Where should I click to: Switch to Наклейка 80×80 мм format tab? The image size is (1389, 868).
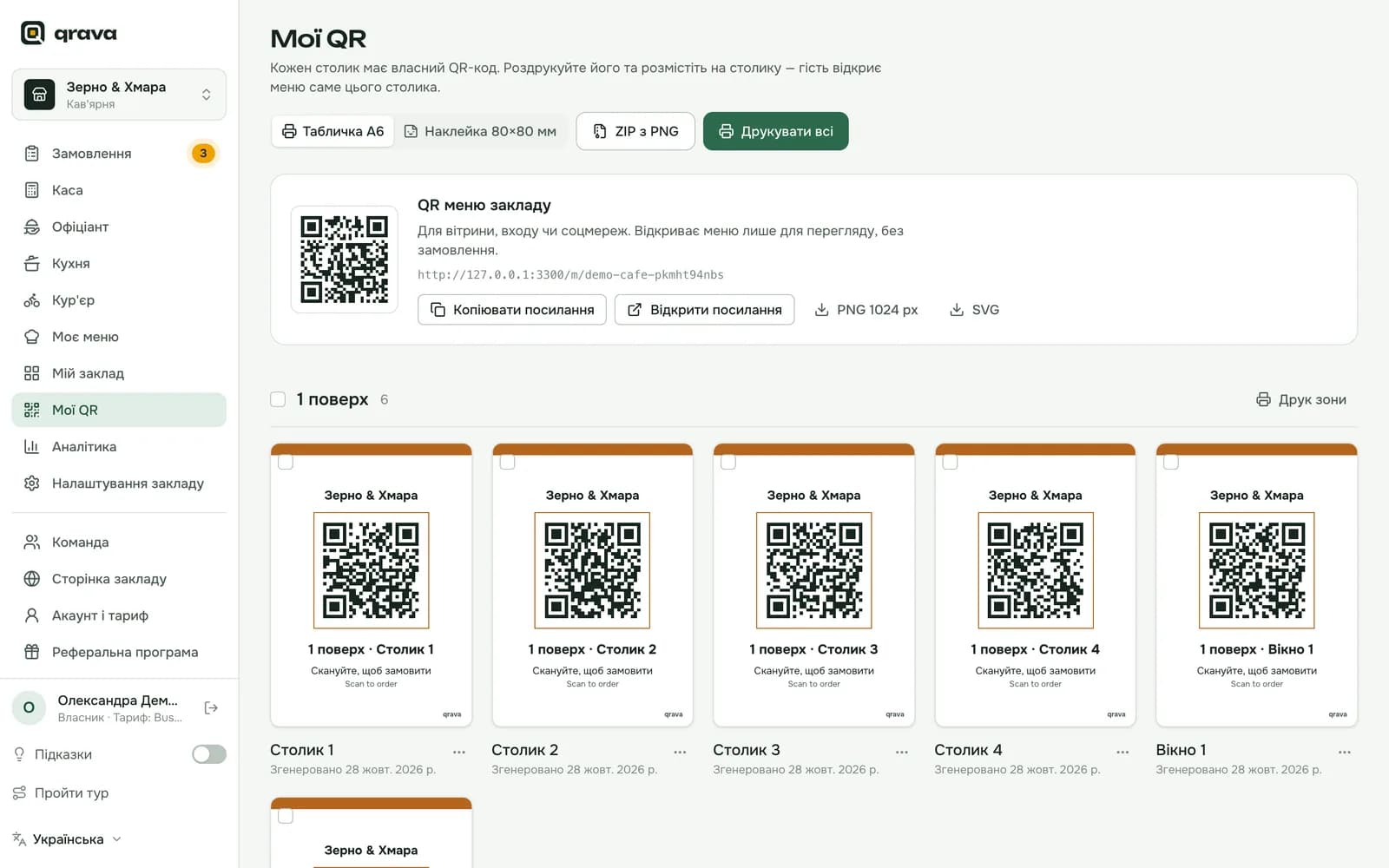pos(481,131)
